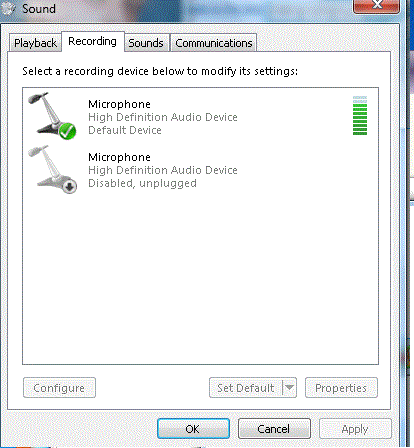The width and height of the screenshot is (414, 448).
Task: Select the disabled unplugged Microphone icon
Action: click(x=52, y=169)
